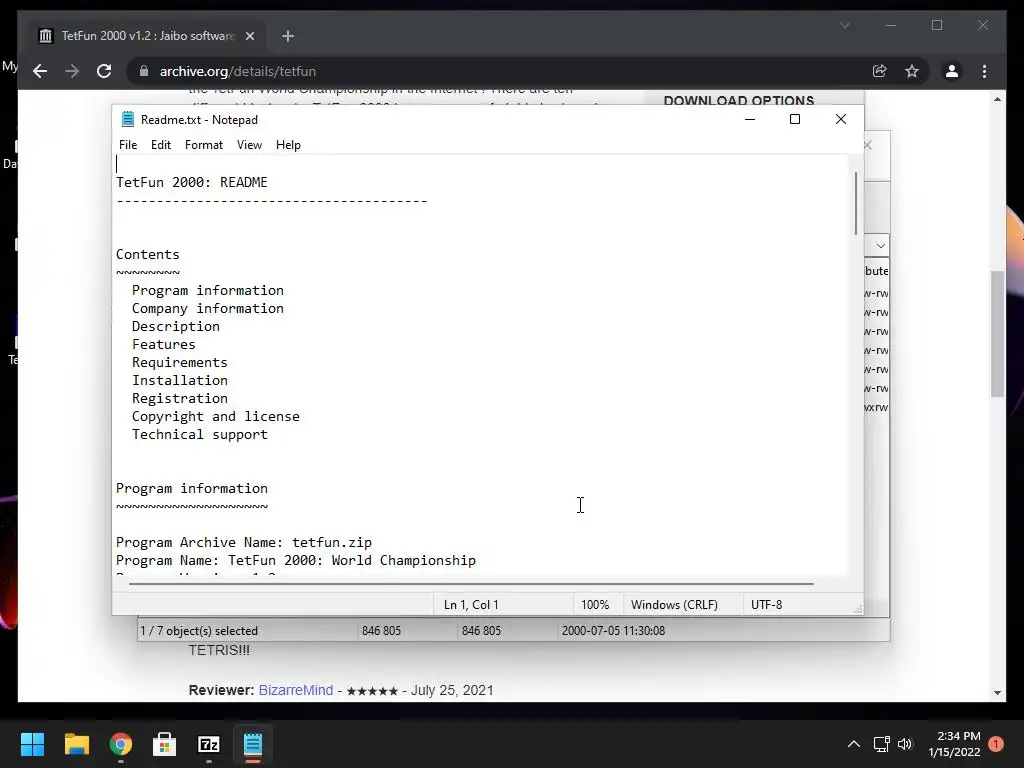The image size is (1024, 768).
Task: Click the 'Technical support' contents line
Action: click(x=200, y=434)
